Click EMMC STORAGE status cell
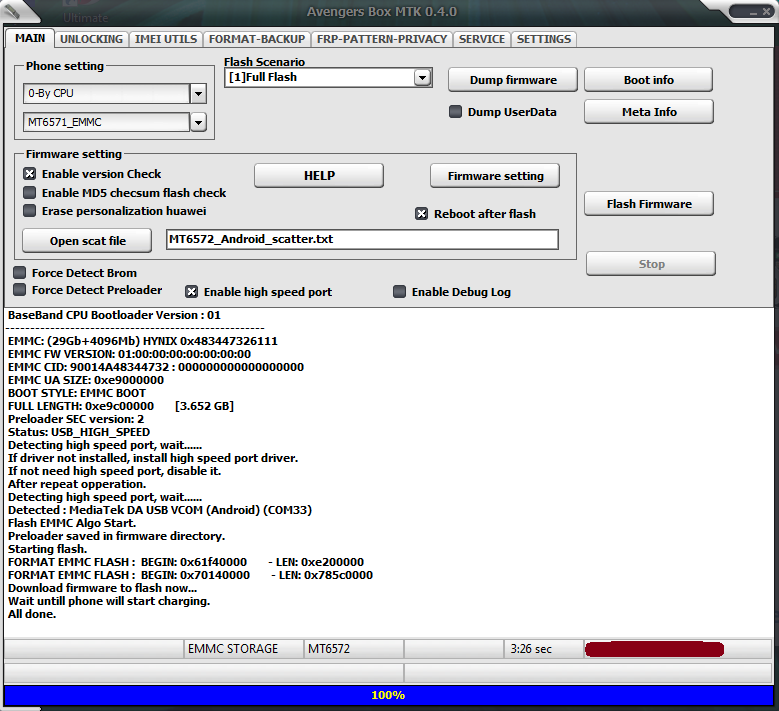 pos(243,649)
